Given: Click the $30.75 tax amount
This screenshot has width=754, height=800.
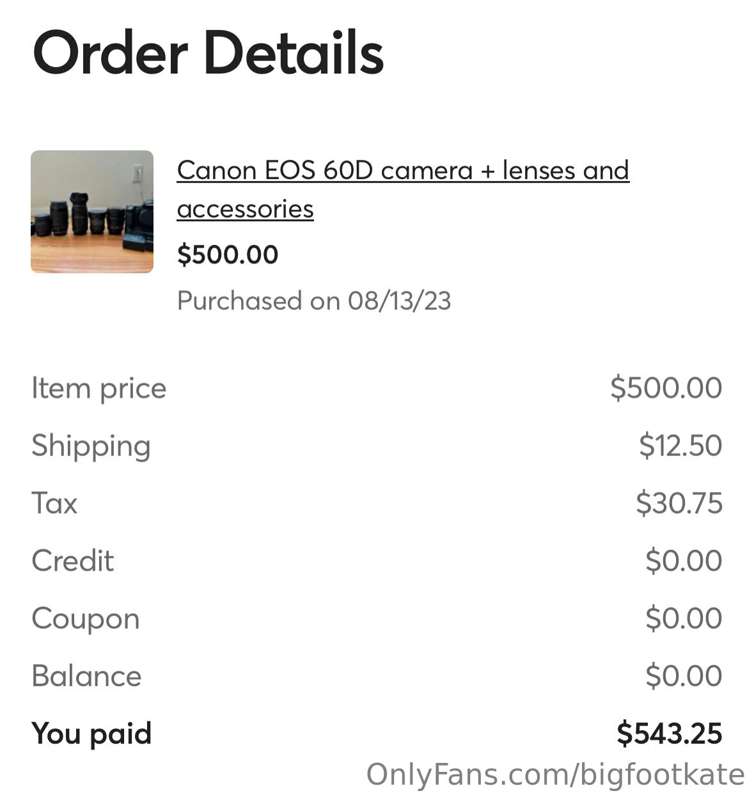Looking at the screenshot, I should (679, 503).
